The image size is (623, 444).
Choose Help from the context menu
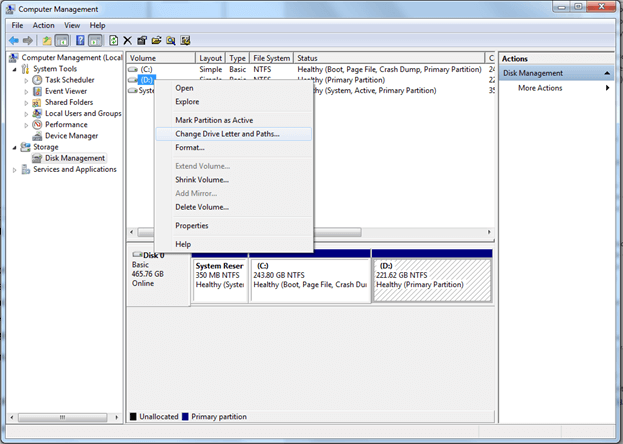[234, 244]
